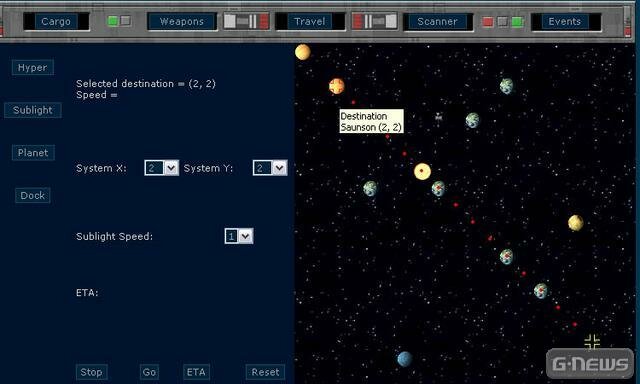
Task: Open the Weapons tab
Action: point(182,22)
